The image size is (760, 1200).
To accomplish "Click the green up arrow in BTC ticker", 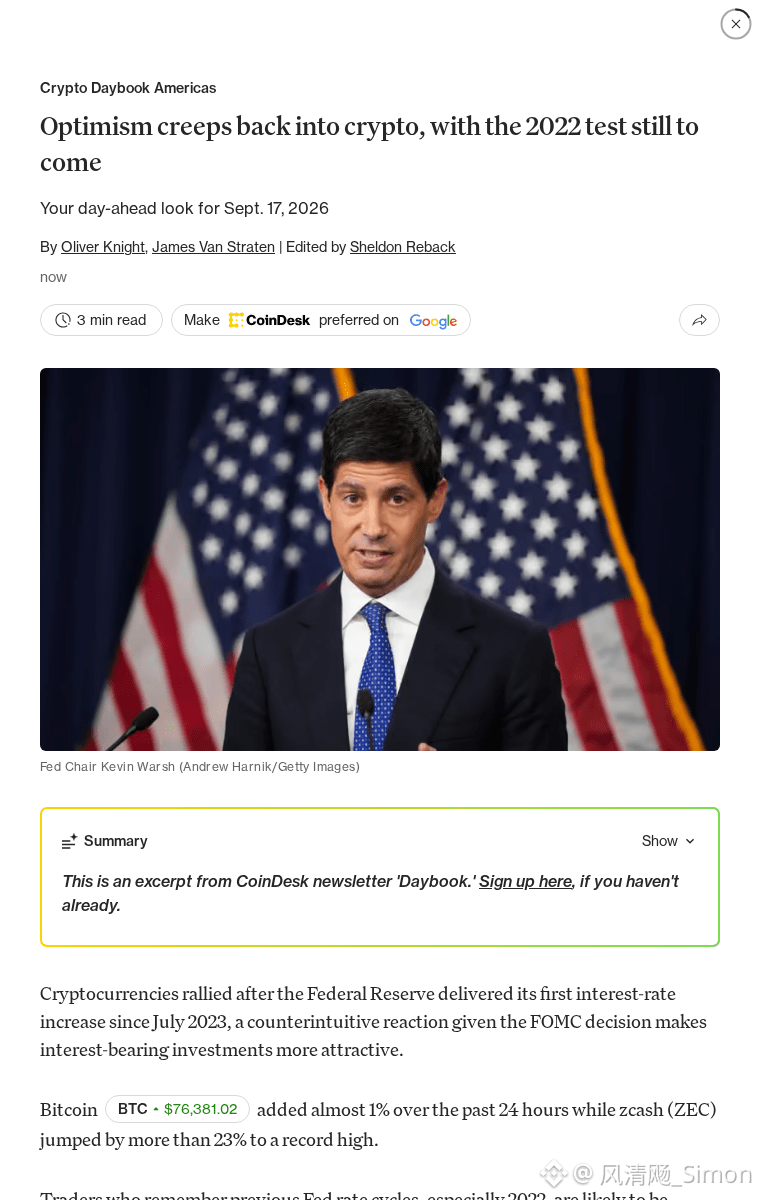I will (156, 1109).
